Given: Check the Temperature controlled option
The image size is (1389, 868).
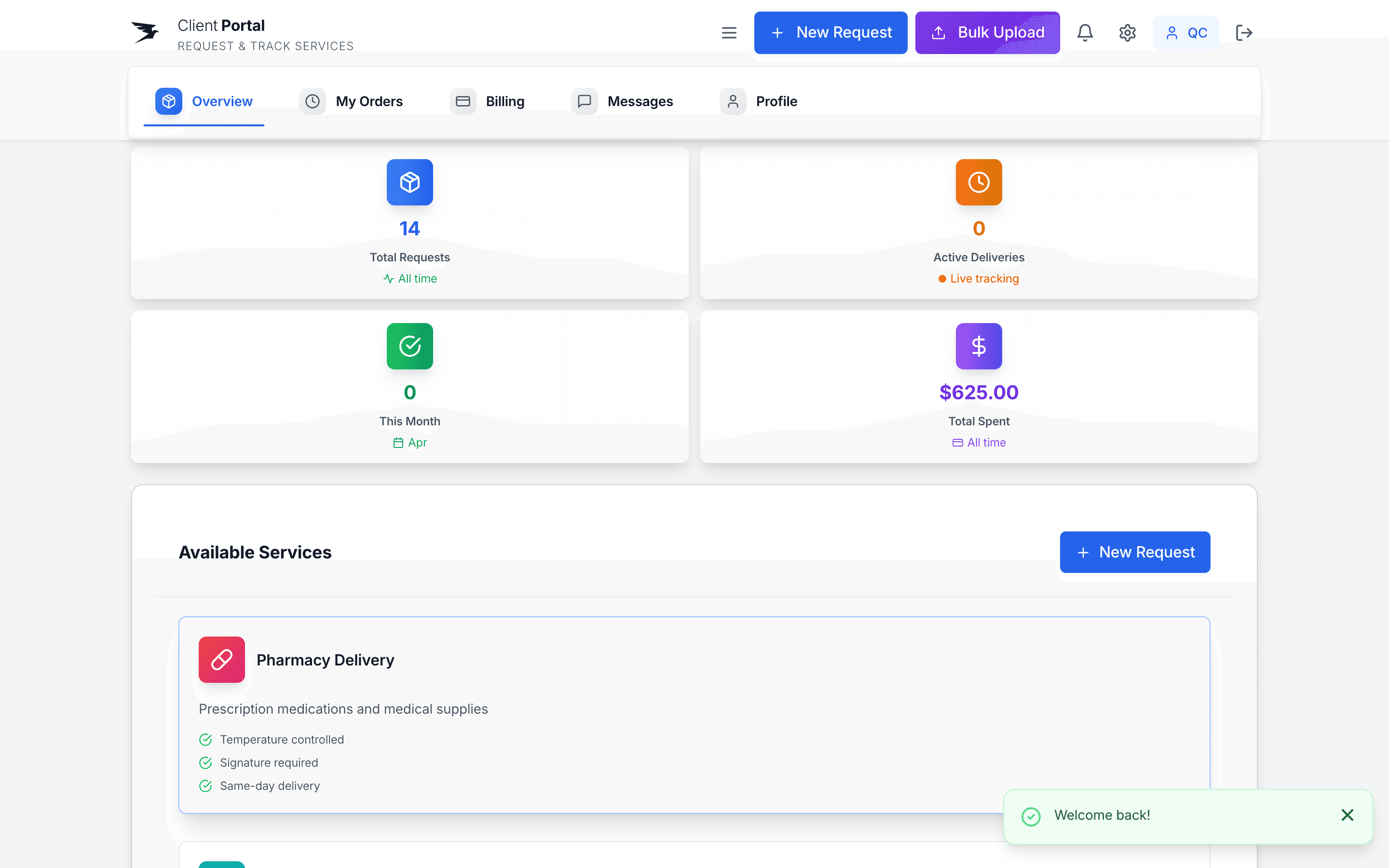Looking at the screenshot, I should [206, 739].
